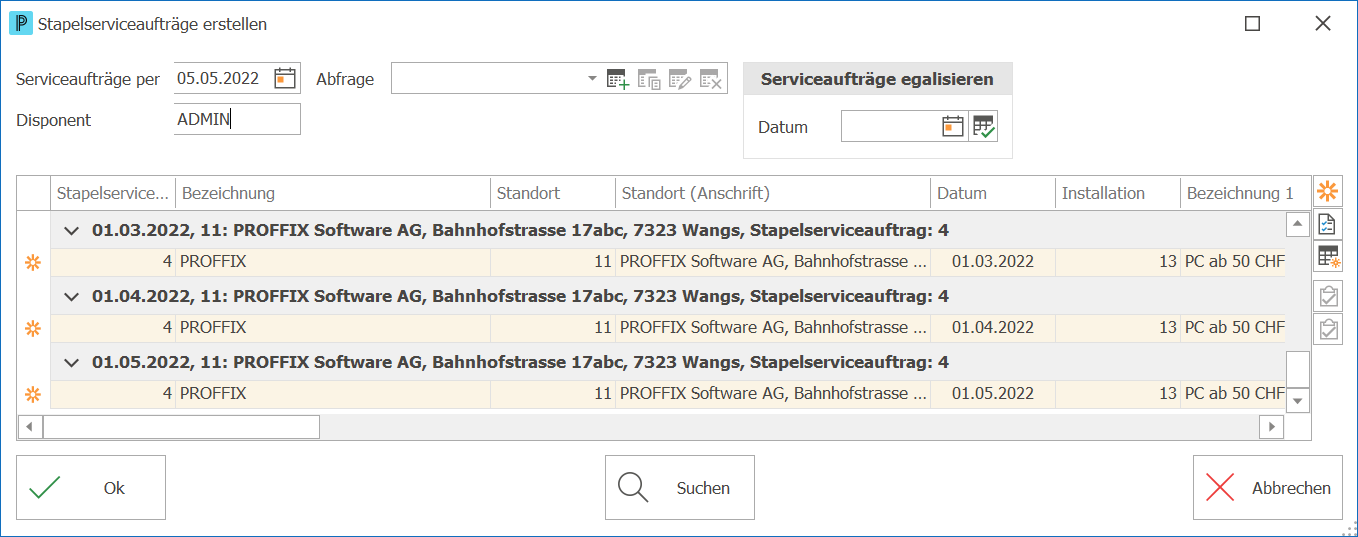Screen dimensions: 1358x537
Task: Edit Abfrage query pencil icon
Action: click(x=680, y=79)
